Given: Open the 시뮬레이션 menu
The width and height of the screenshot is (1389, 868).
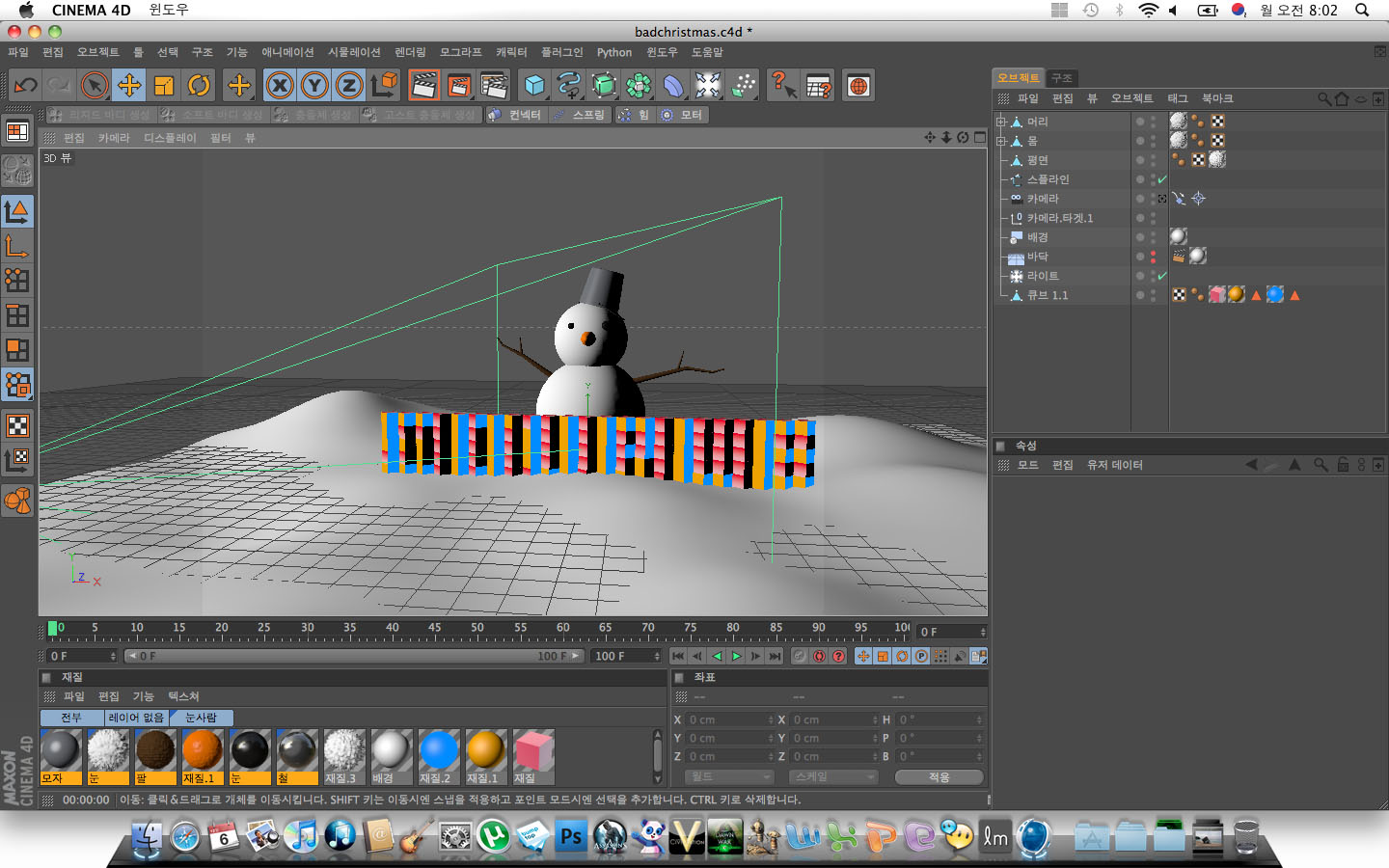Looking at the screenshot, I should [x=354, y=52].
